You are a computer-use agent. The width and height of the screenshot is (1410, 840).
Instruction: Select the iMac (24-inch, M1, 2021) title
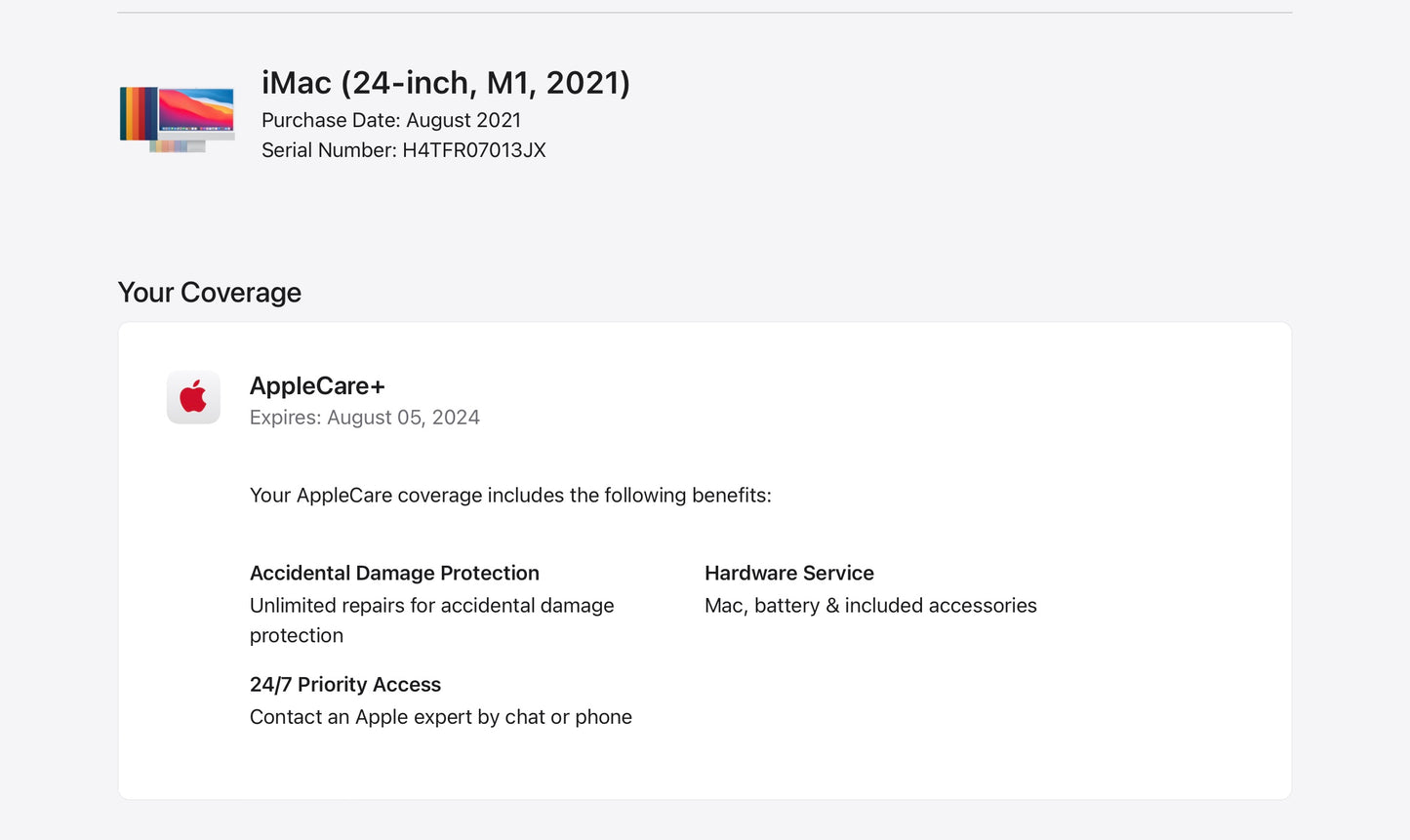445,83
